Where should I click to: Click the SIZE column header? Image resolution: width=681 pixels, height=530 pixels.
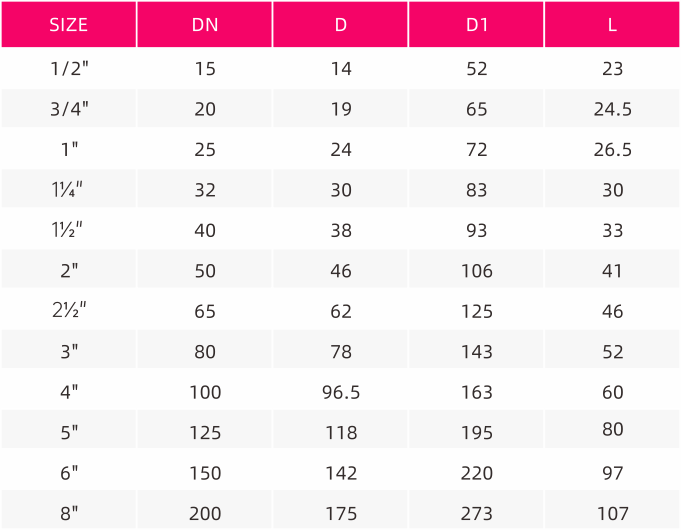69,25
